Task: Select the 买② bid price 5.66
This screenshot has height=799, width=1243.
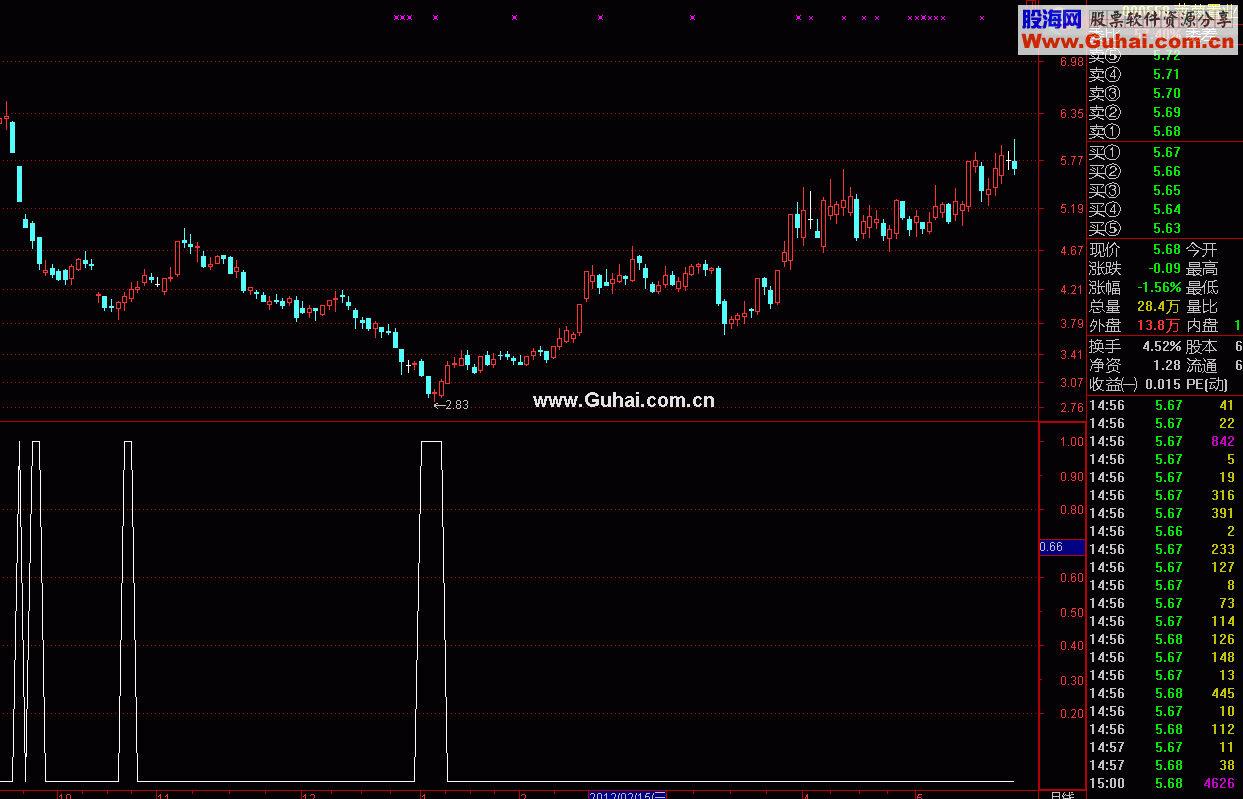Action: point(1166,171)
